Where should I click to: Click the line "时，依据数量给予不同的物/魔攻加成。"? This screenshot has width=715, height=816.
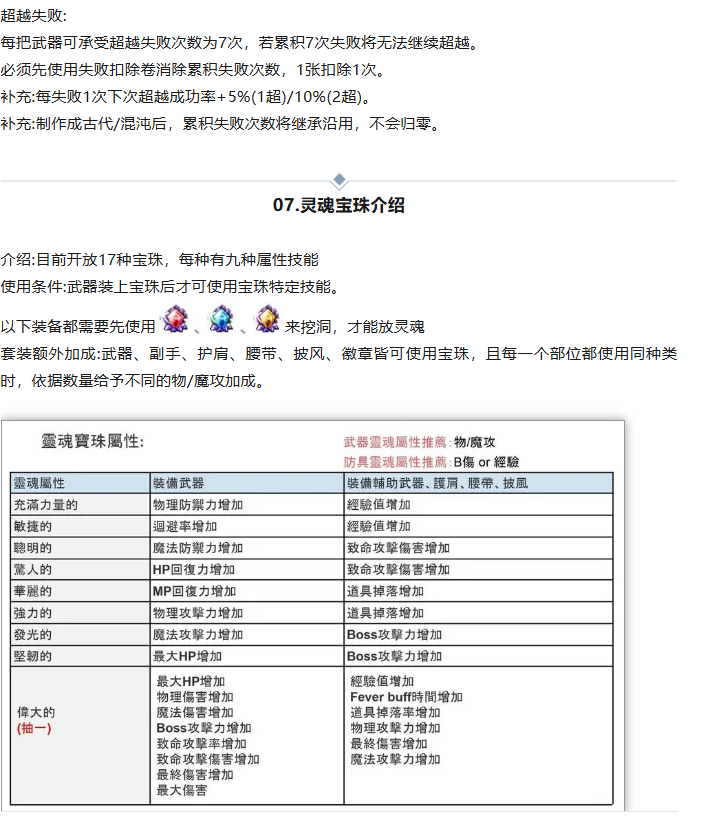[x=134, y=381]
